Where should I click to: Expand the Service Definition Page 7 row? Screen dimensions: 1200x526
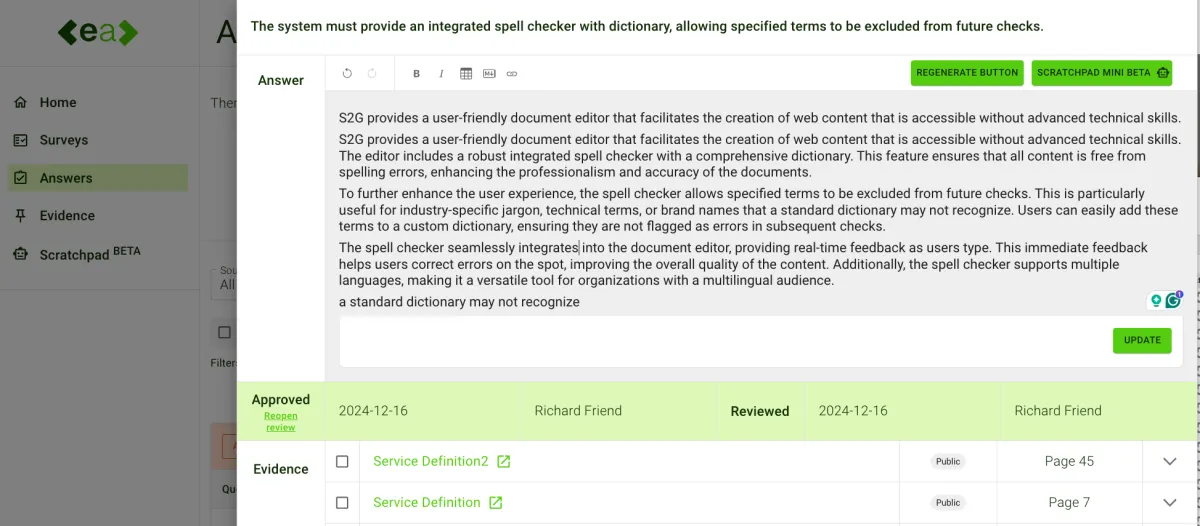pyautogui.click(x=1170, y=502)
